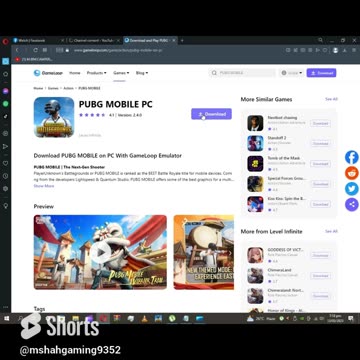Expand the Blog dropdown menu
360x360 pixels.
tap(142, 73)
